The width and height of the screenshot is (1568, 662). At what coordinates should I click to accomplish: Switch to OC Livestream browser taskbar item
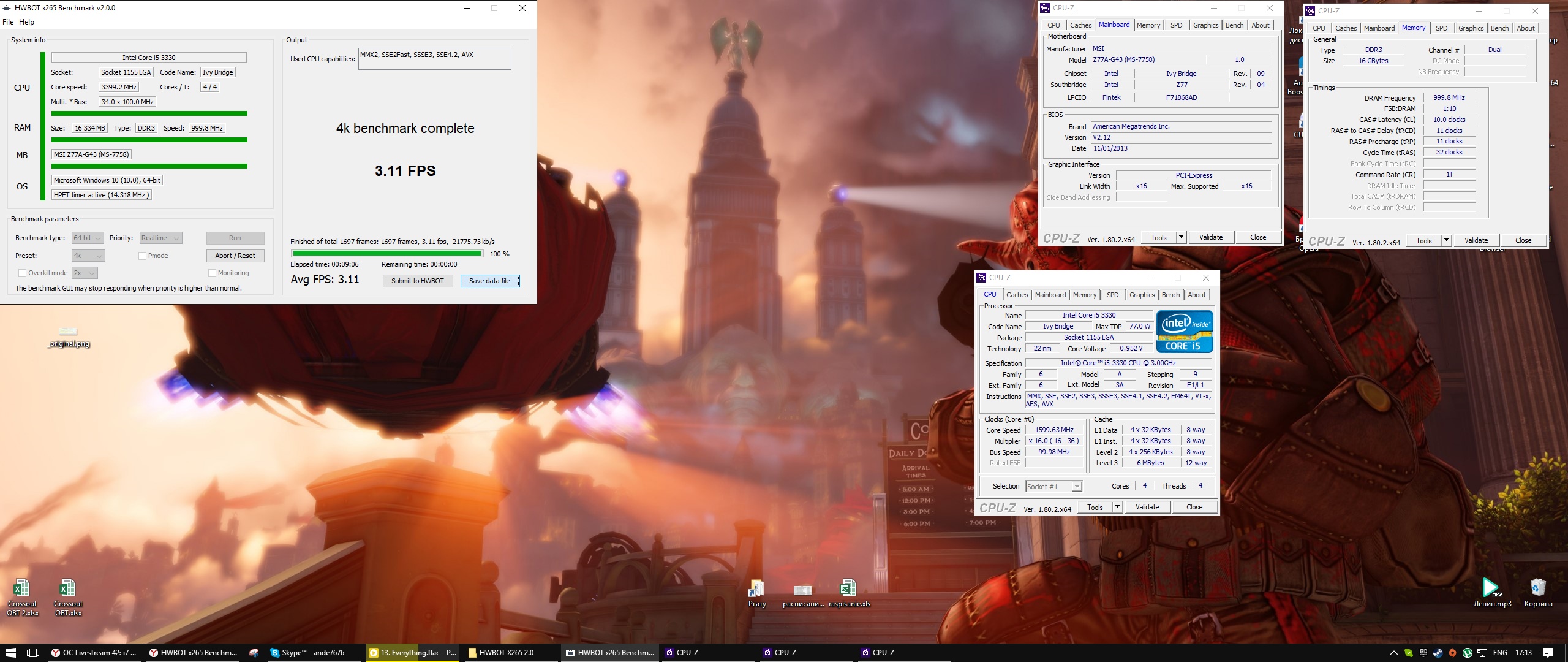coord(94,653)
